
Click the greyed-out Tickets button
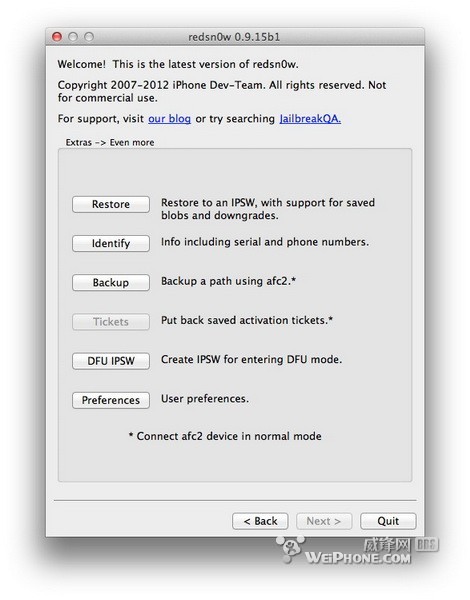point(111,322)
